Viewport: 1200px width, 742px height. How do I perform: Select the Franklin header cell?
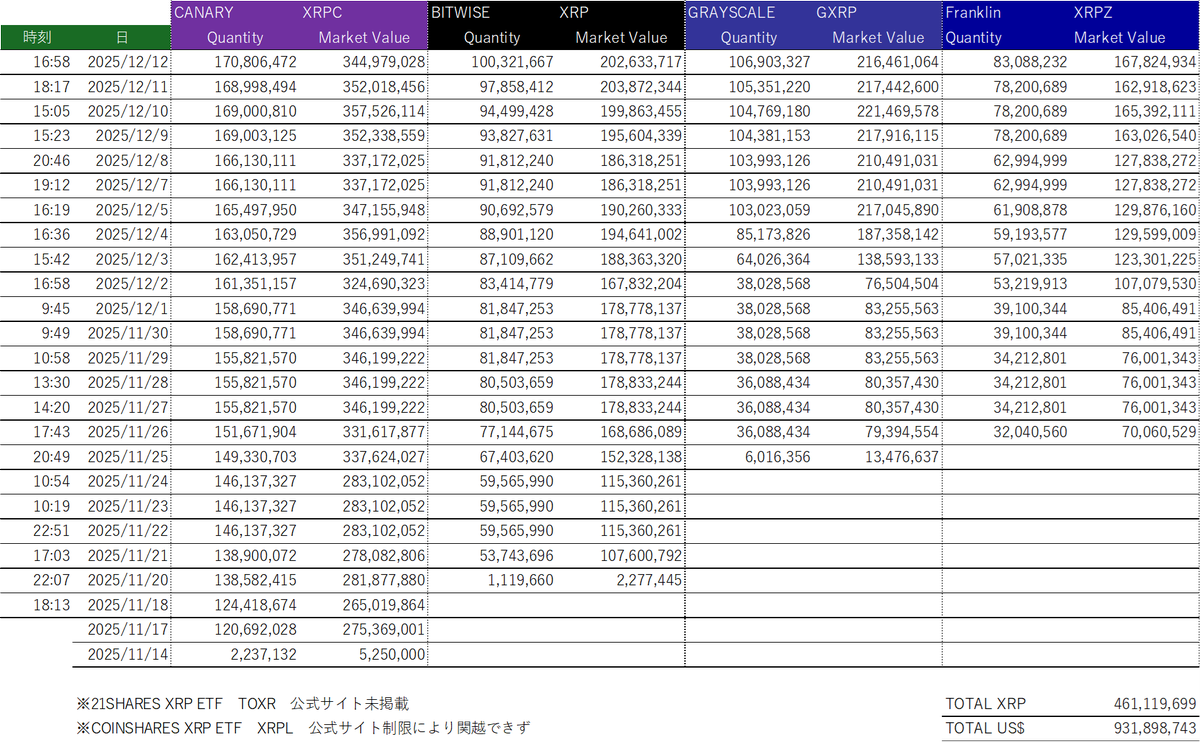972,12
